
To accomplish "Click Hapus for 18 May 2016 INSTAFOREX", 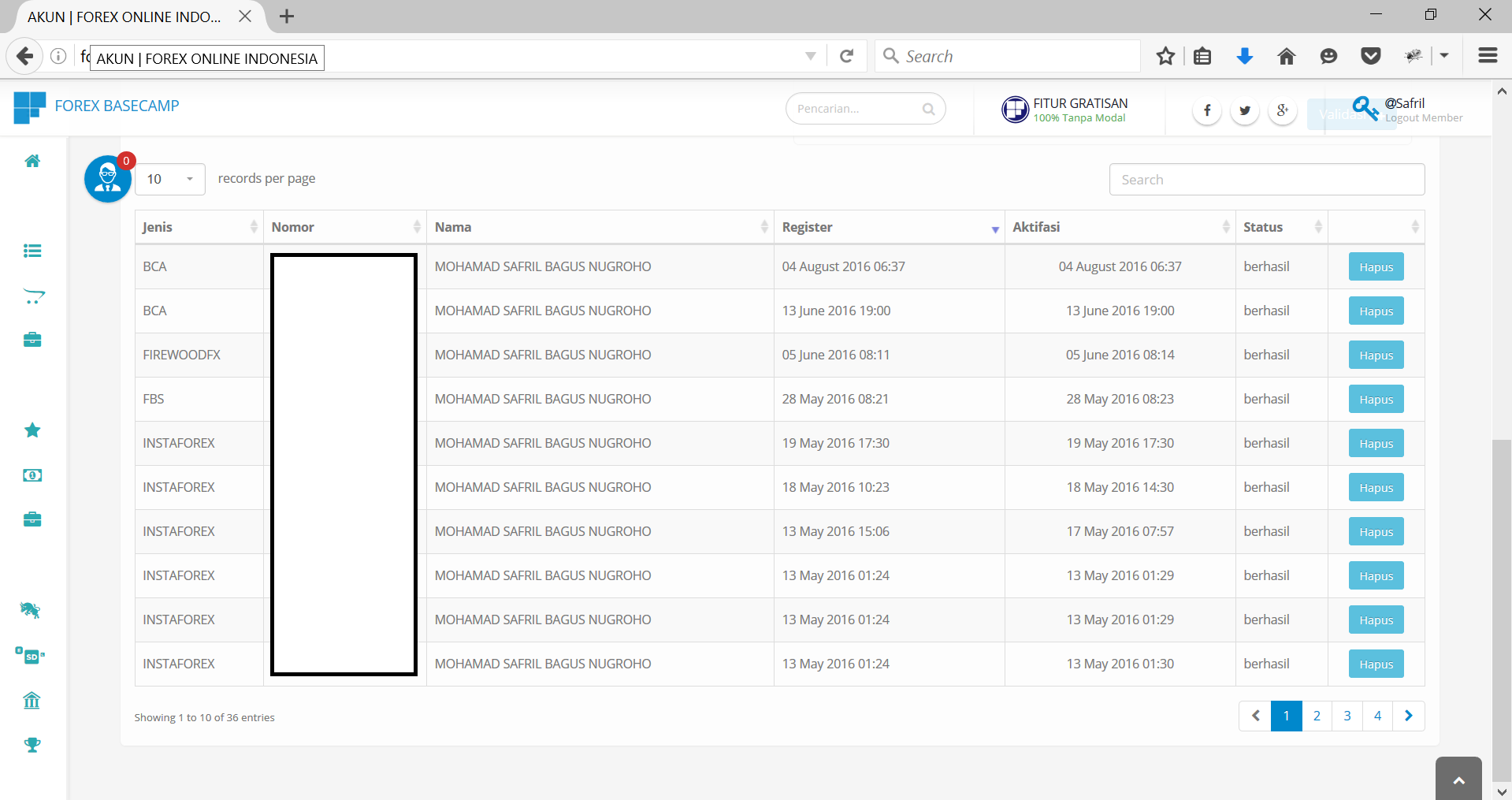I will 1376,488.
